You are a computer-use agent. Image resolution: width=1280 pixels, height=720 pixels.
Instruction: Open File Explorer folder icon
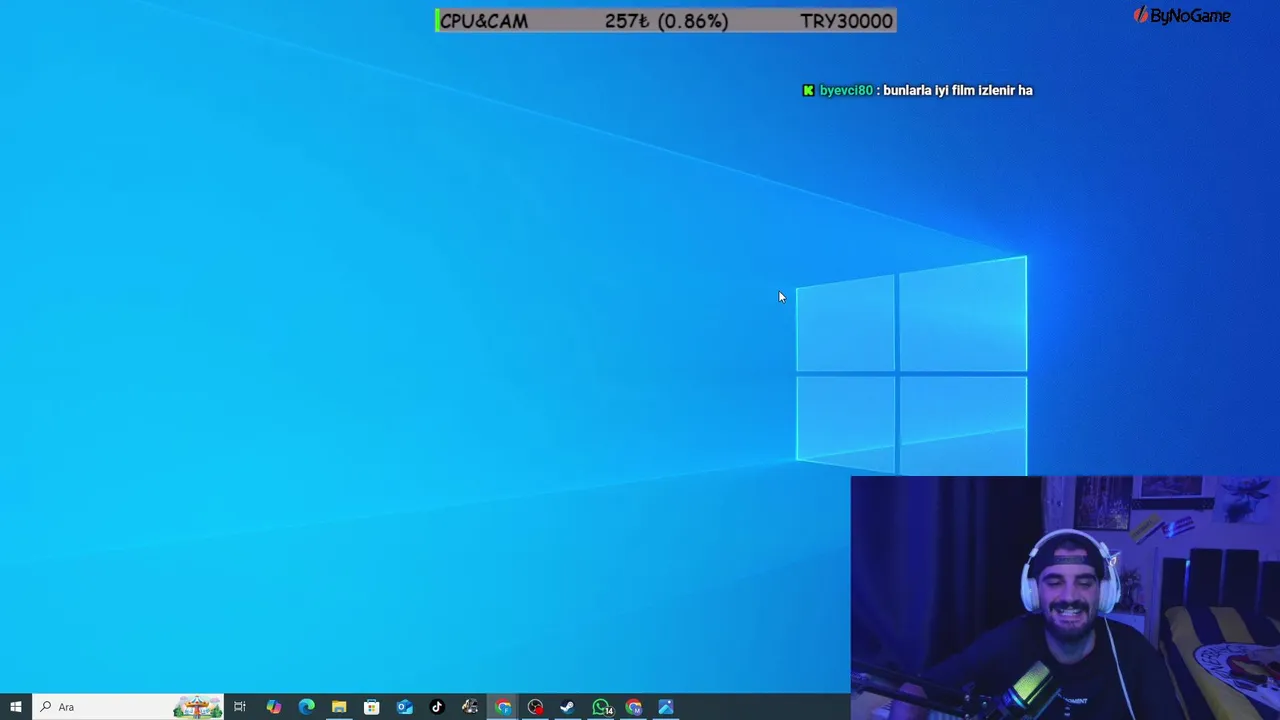tap(339, 707)
